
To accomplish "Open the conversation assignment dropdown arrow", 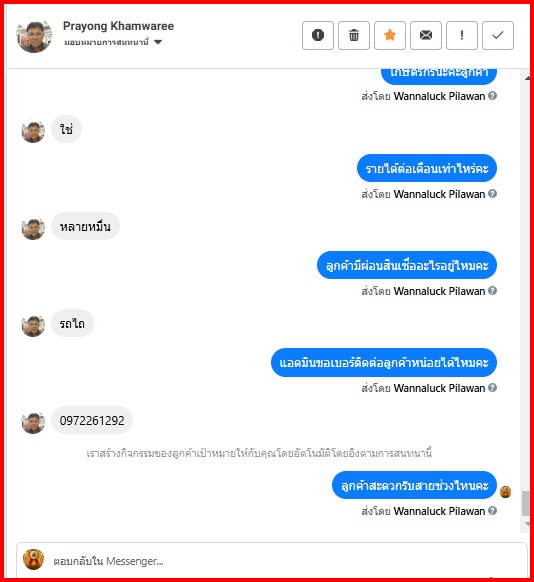I will tap(158, 42).
